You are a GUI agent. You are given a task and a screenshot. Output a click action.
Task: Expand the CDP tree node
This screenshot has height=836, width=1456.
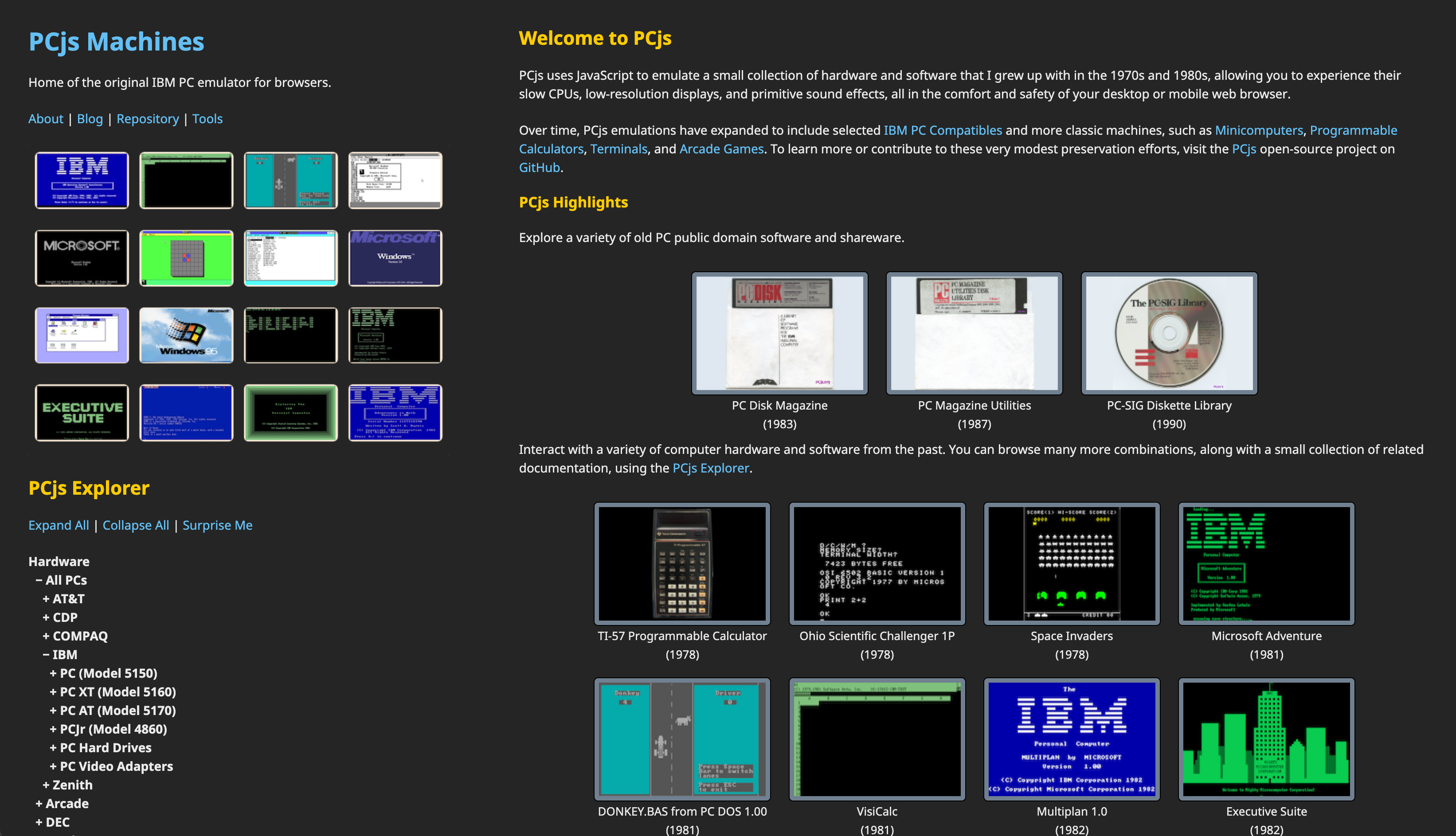(x=60, y=617)
